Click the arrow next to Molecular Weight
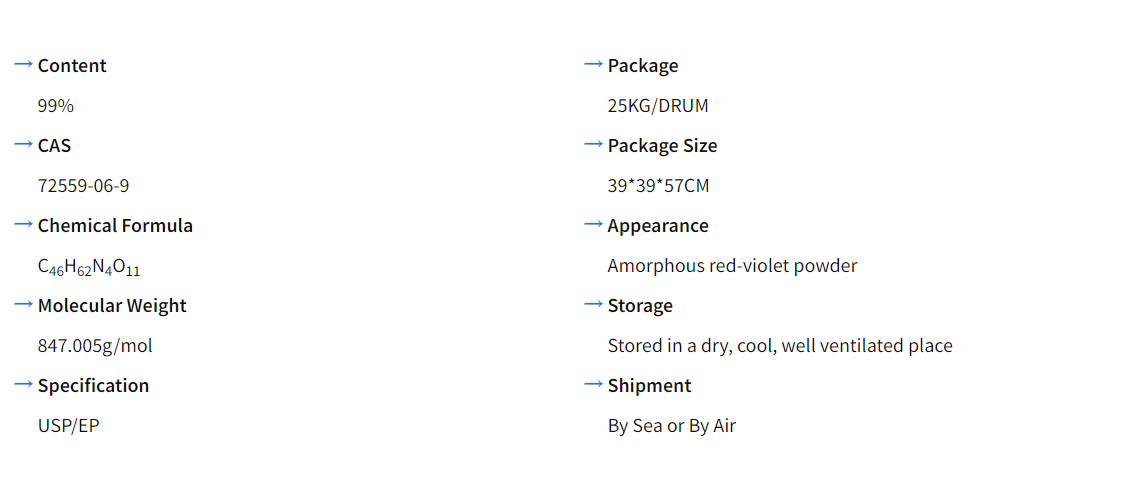1139x483 pixels. (24, 304)
